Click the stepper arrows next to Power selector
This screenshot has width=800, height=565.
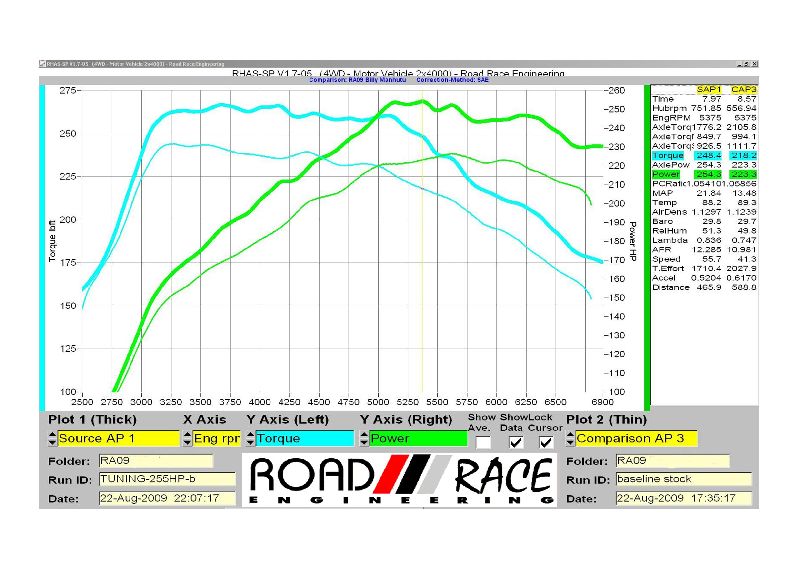point(363,438)
